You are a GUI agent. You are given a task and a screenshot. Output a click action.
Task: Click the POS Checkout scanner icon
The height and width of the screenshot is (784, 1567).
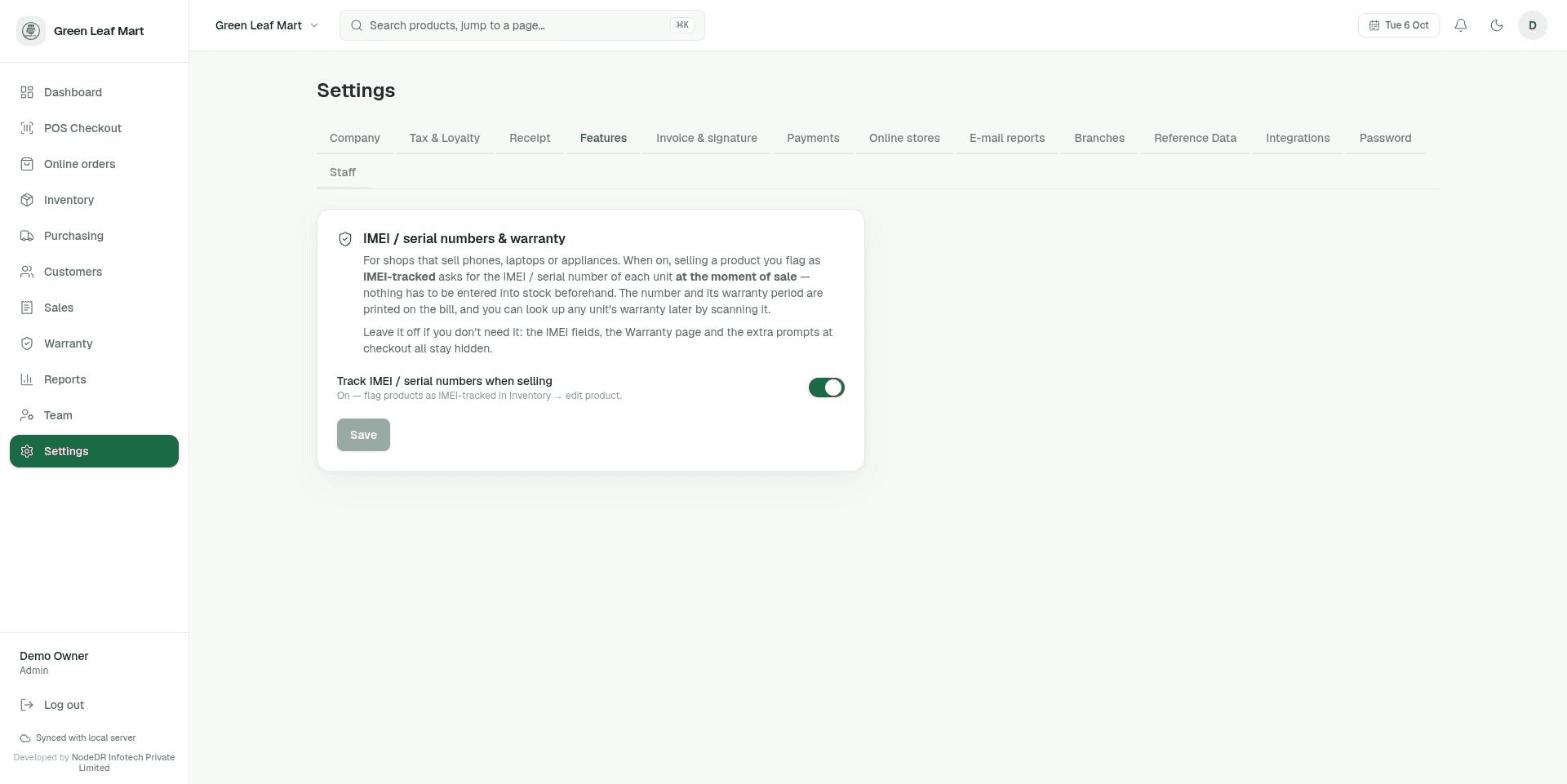(27, 128)
